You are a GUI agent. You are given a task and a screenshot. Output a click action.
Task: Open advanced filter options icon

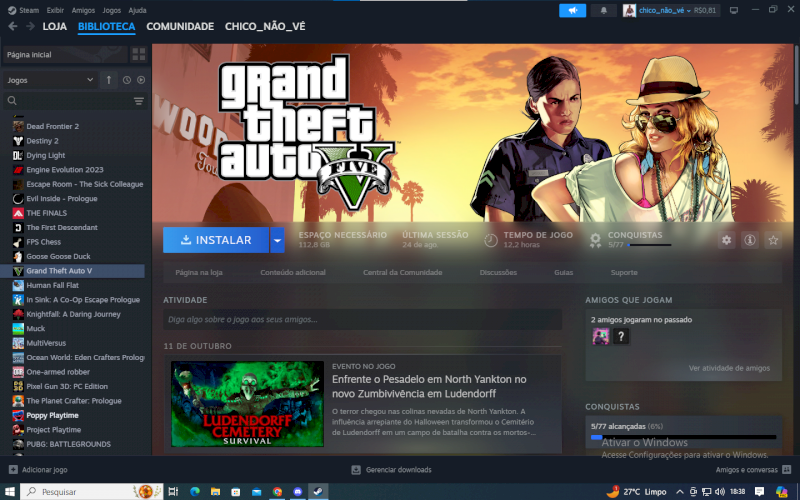[x=139, y=101]
